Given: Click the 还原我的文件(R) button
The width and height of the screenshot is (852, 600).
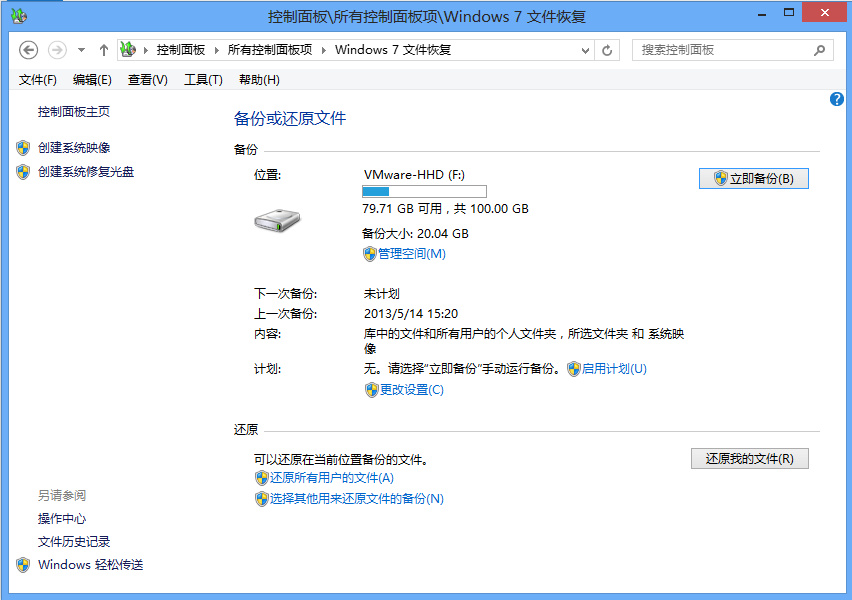Looking at the screenshot, I should 750,459.
